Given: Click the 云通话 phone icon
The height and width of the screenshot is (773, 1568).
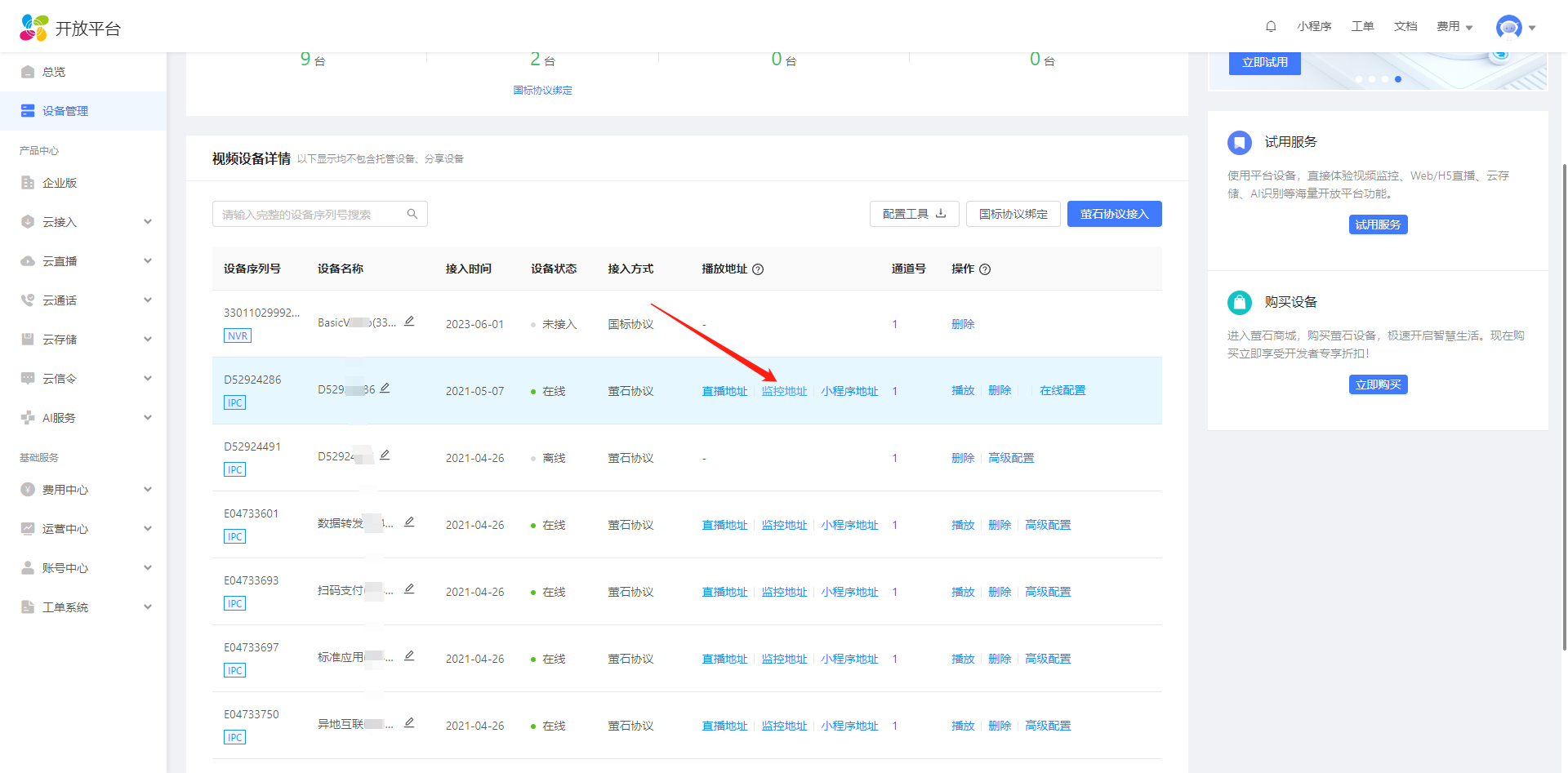Looking at the screenshot, I should tap(28, 300).
